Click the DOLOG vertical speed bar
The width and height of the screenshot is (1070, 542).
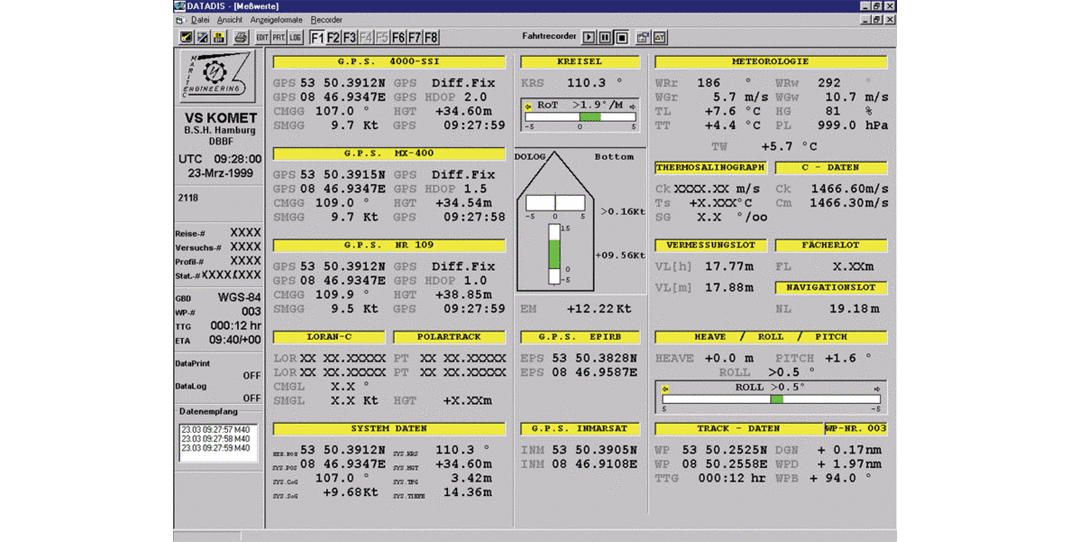click(555, 254)
